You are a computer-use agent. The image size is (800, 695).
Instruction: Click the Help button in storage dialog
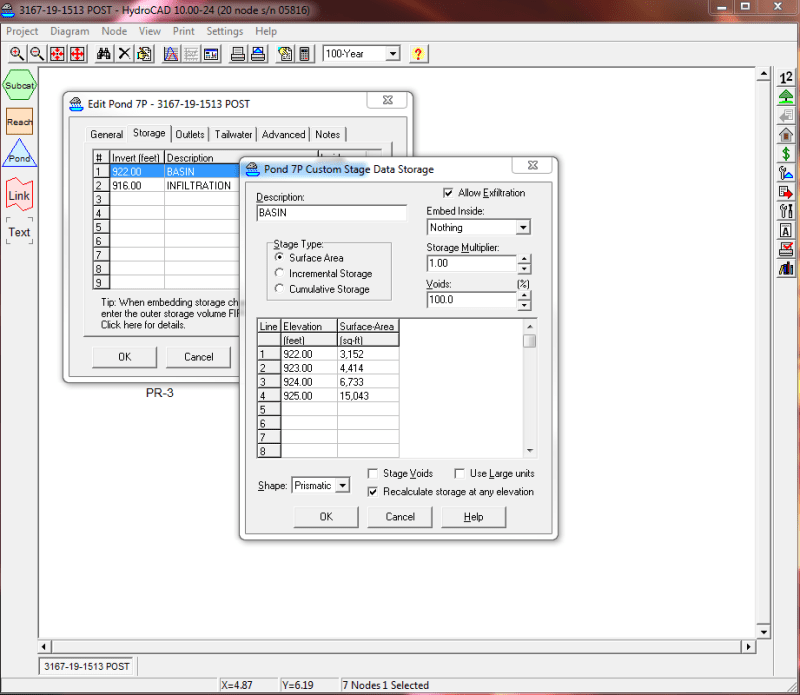point(473,516)
